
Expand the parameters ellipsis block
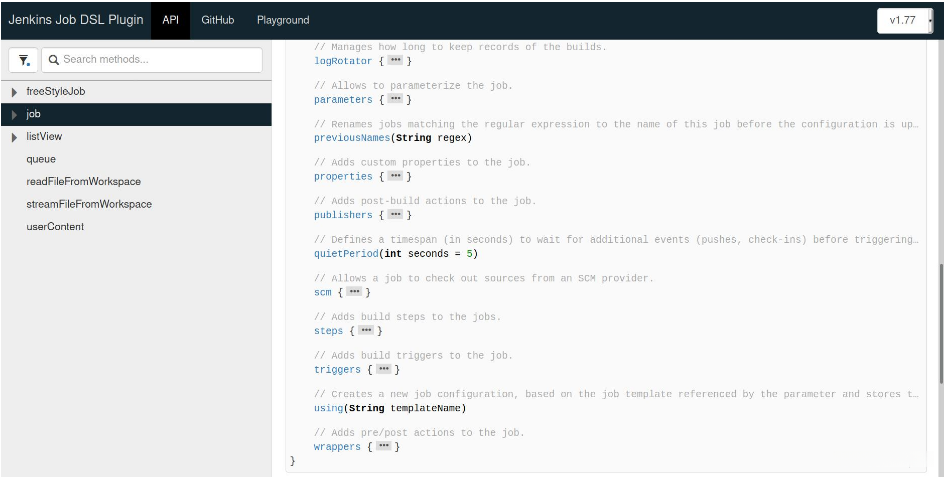click(395, 100)
